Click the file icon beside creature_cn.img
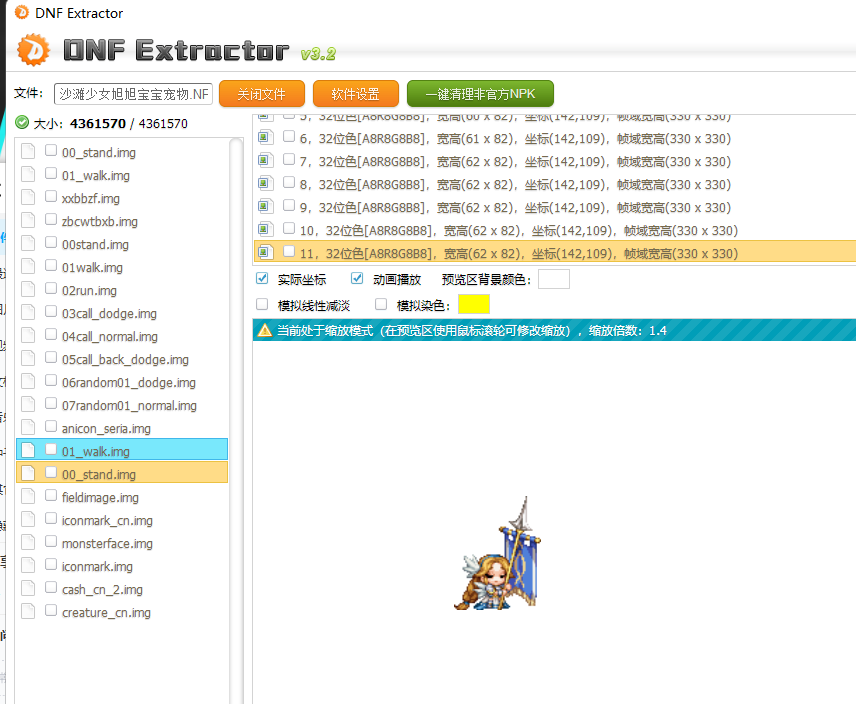The height and width of the screenshot is (704, 856). [28, 611]
